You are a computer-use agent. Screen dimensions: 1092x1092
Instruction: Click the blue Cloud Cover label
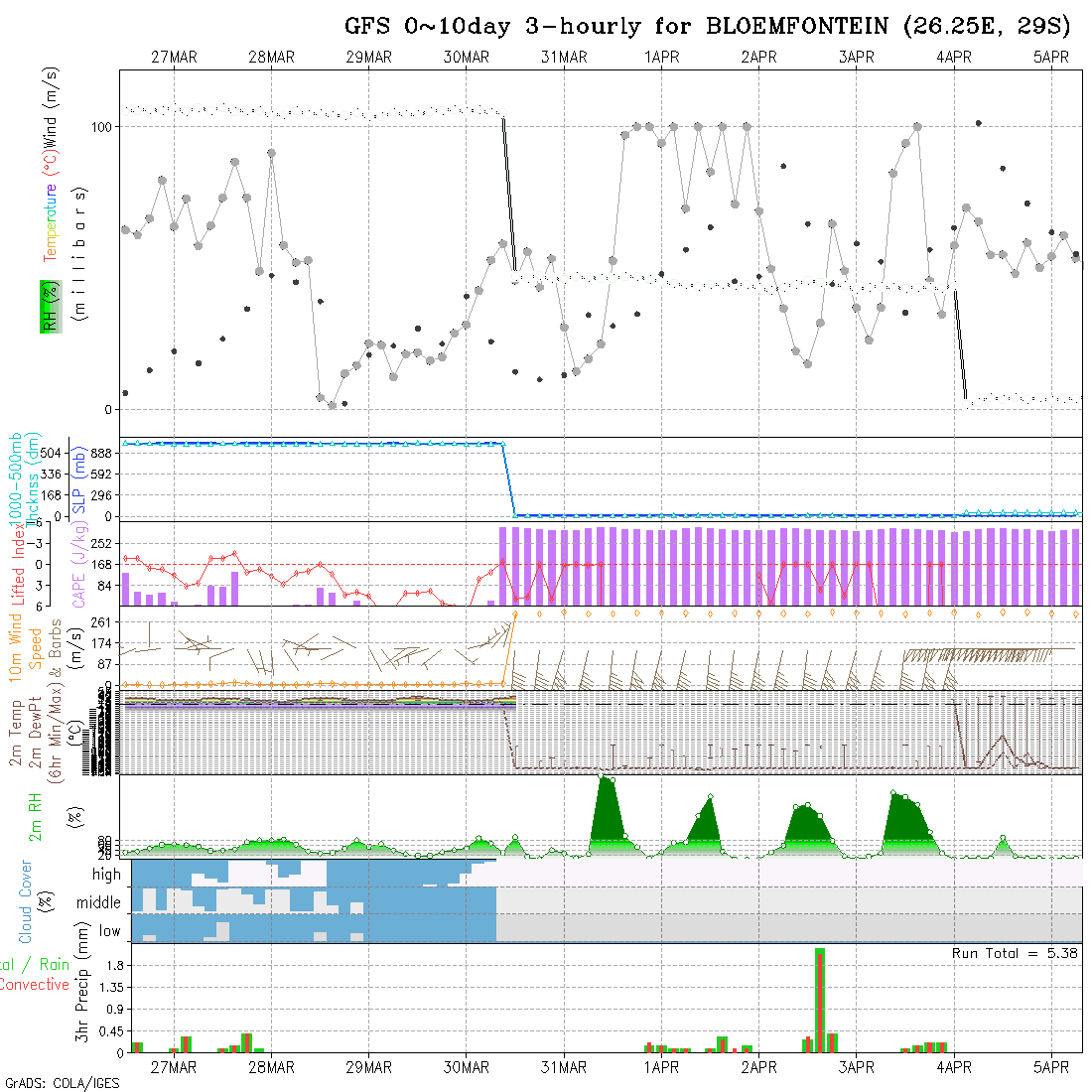point(25,901)
